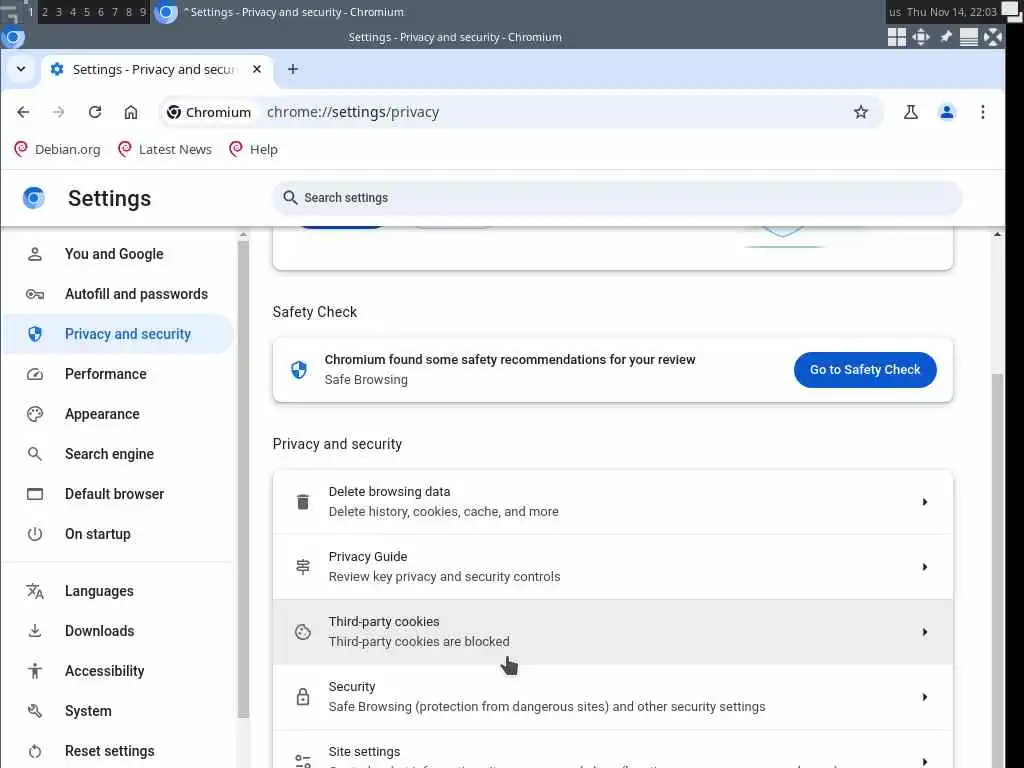Screen dimensions: 1024x768
Task: Click the Privacy Guide signpost icon
Action: click(303, 567)
